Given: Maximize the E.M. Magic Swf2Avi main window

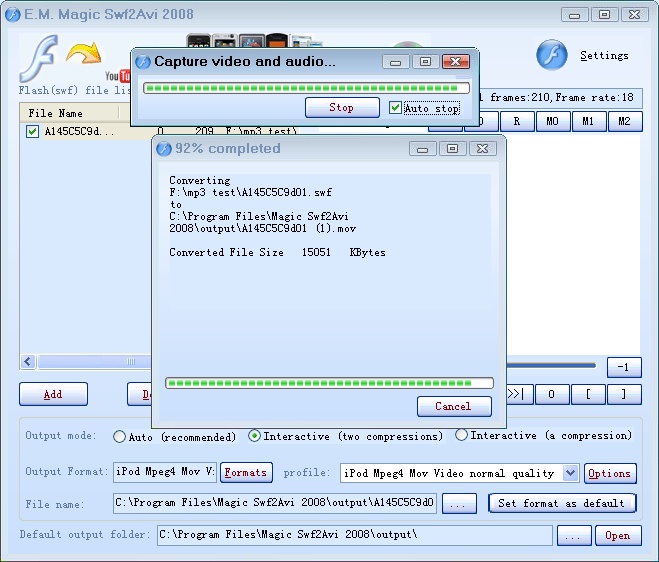Looking at the screenshot, I should [604, 15].
